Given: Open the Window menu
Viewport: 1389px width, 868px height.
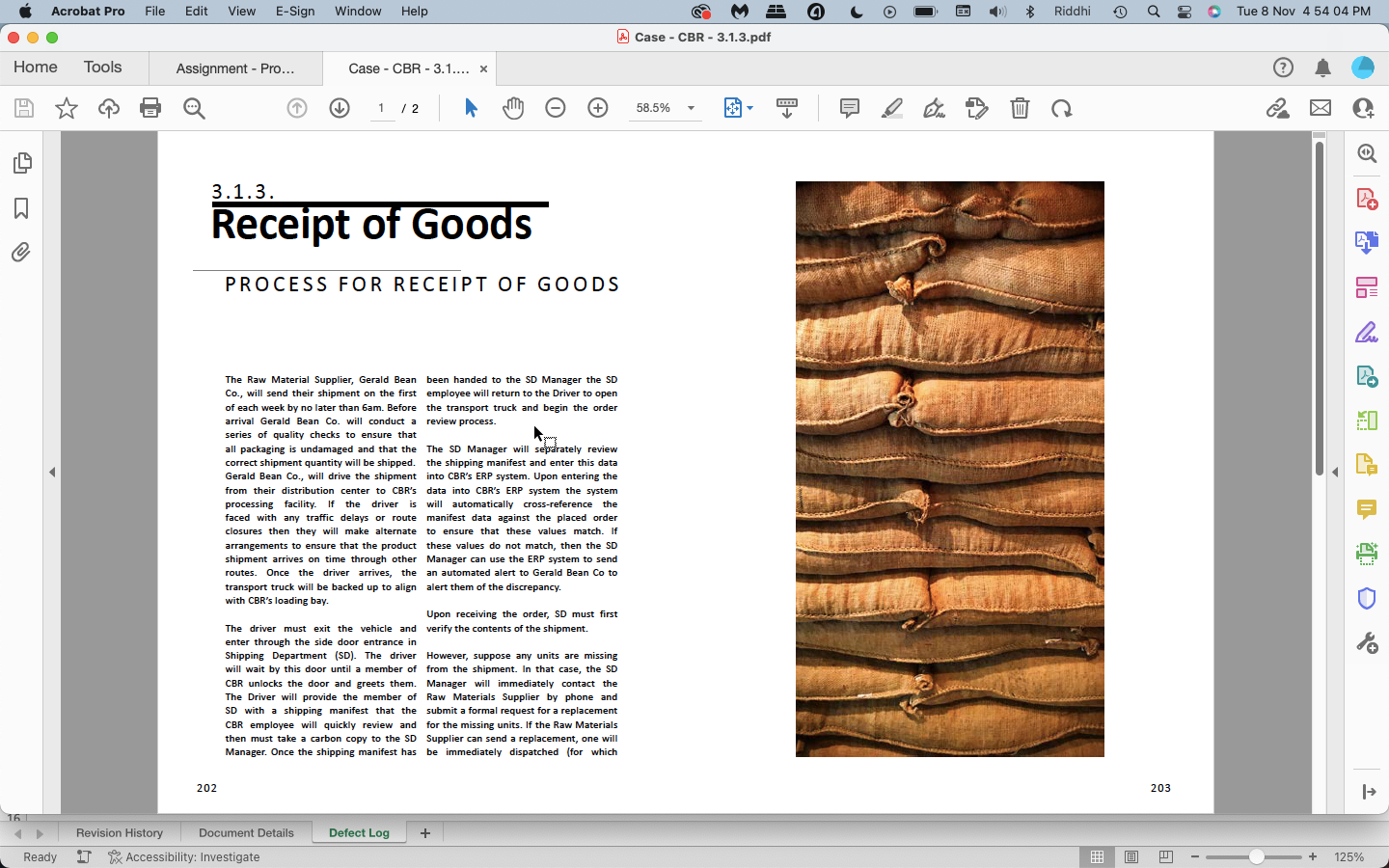Looking at the screenshot, I should coord(358,12).
